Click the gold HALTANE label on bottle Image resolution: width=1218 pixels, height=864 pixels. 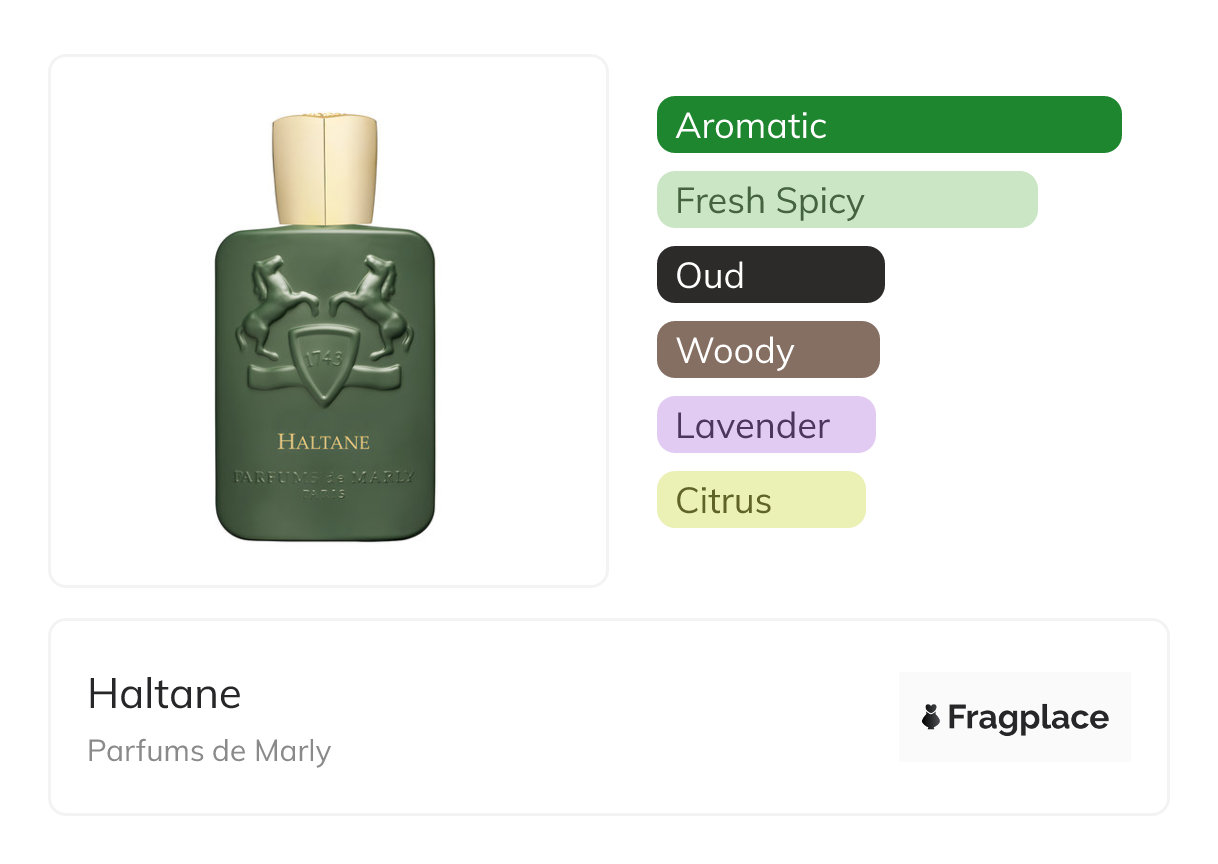click(x=323, y=441)
